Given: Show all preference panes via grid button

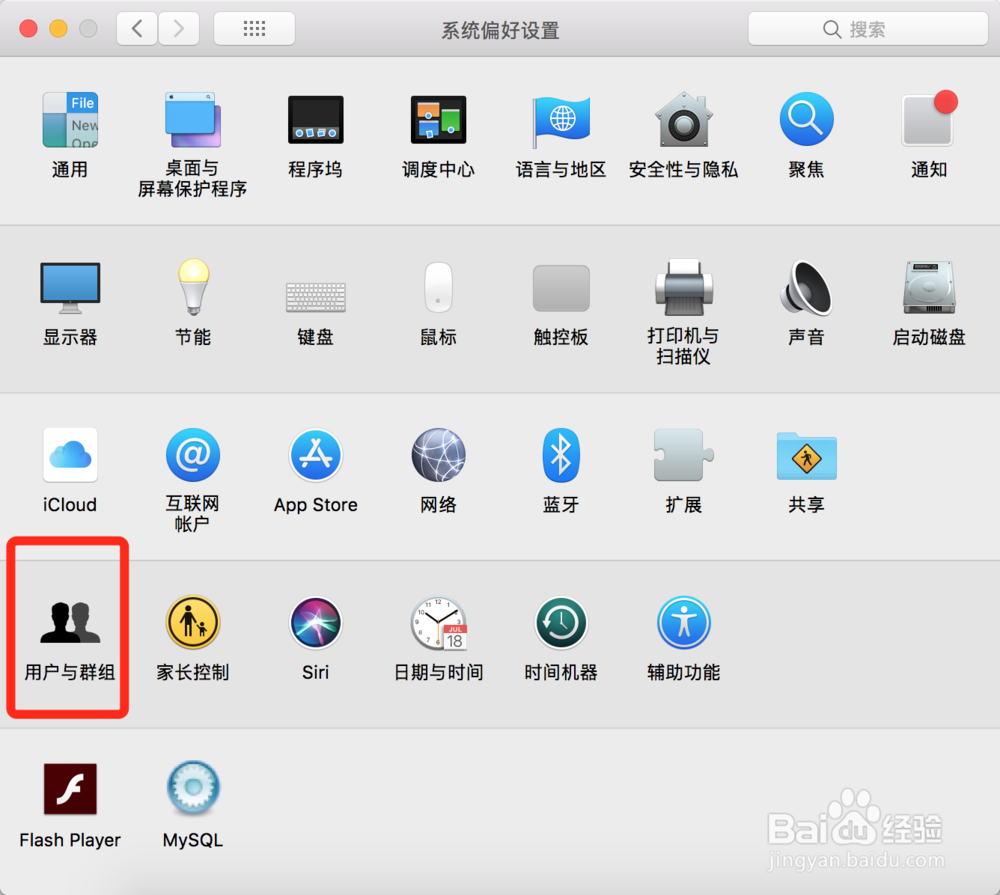Looking at the screenshot, I should [253, 28].
